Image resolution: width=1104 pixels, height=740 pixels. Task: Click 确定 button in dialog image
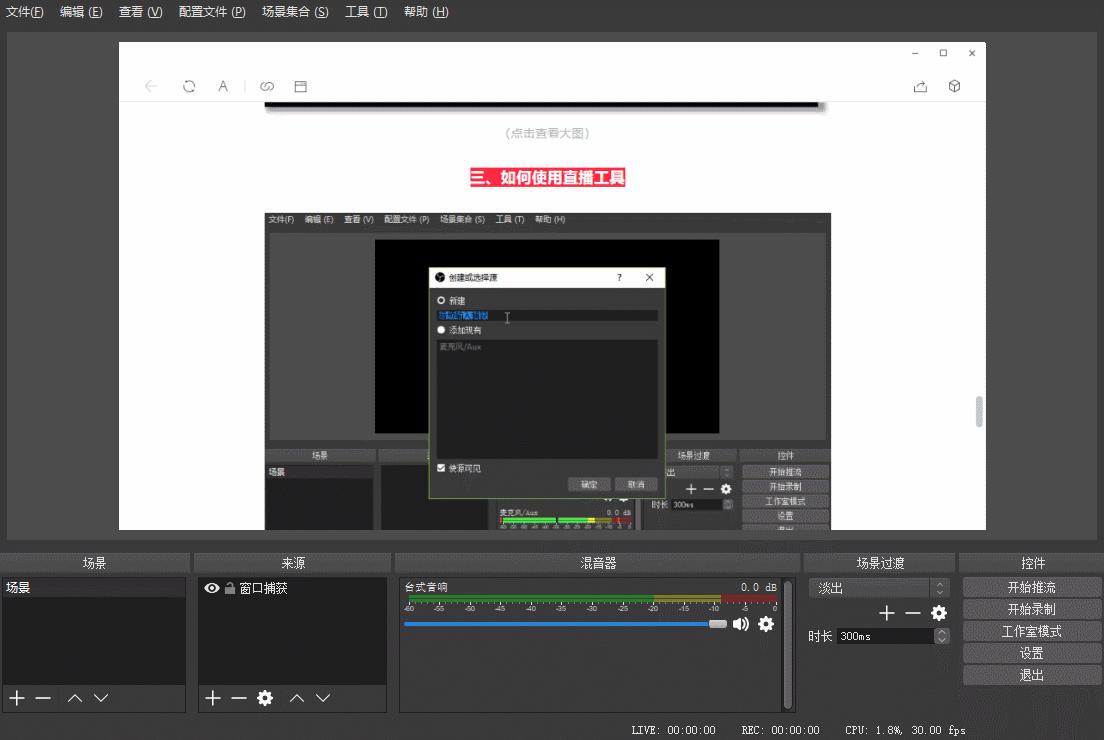tap(589, 484)
